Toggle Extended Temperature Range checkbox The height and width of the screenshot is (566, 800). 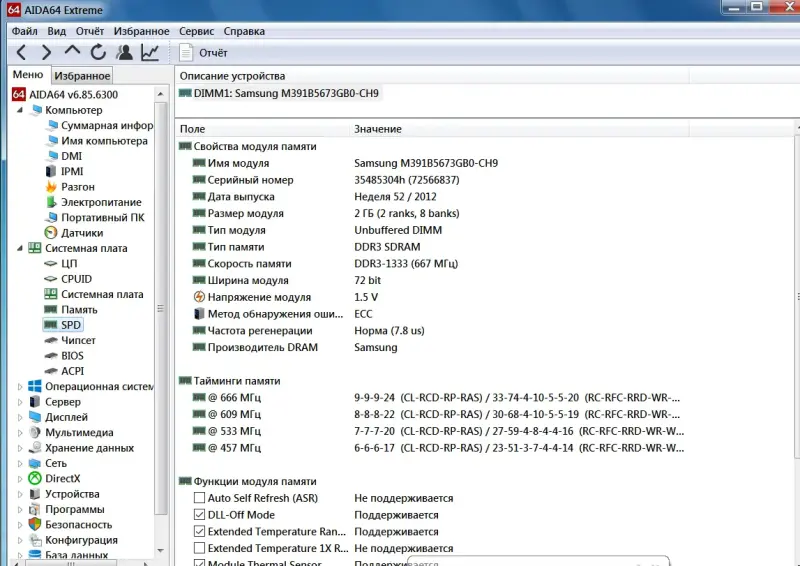pos(199,531)
